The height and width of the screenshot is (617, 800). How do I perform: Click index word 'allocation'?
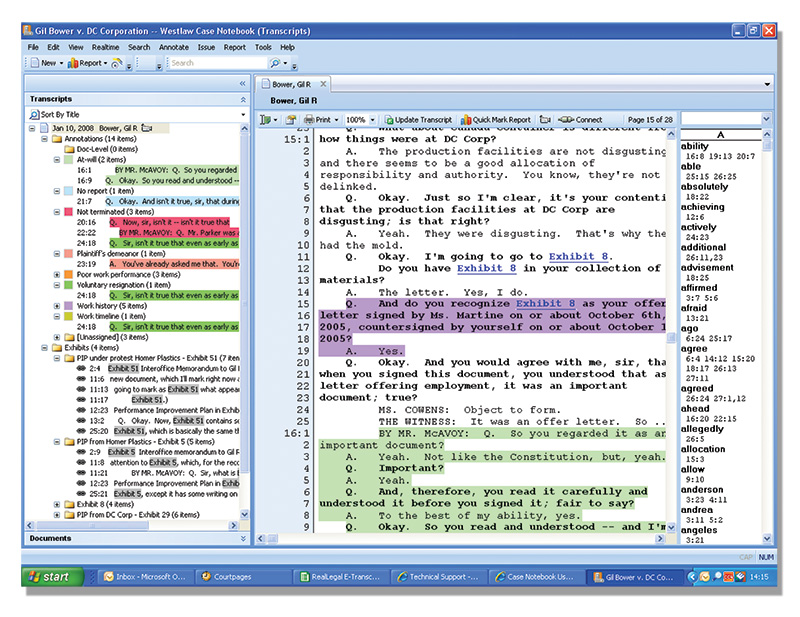(703, 449)
